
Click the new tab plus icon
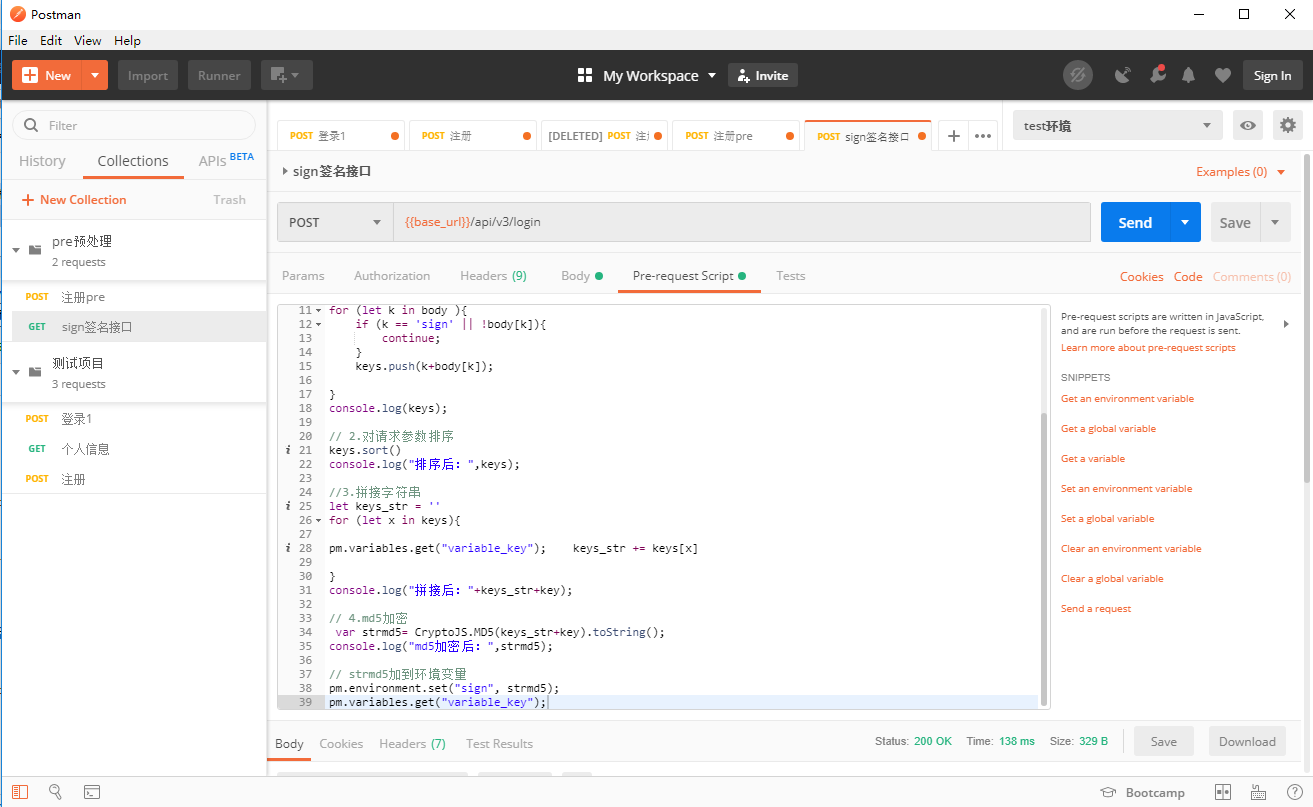(953, 136)
